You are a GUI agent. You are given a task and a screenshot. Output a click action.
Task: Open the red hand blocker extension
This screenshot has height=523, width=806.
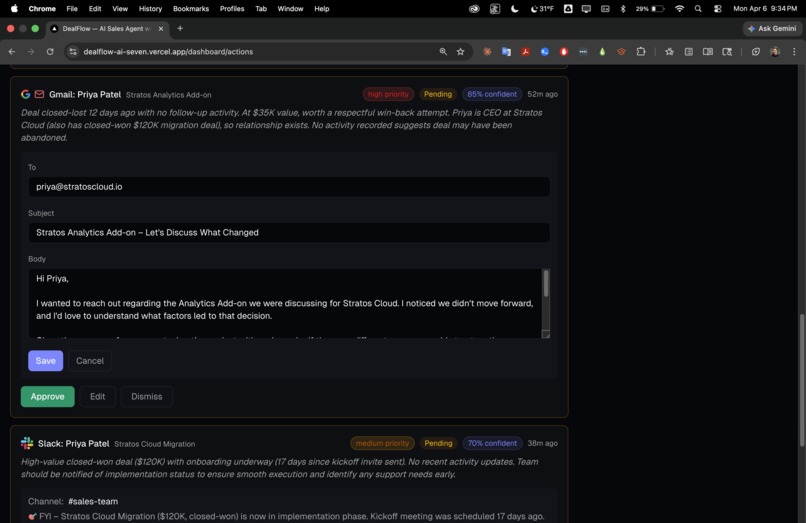(564, 51)
